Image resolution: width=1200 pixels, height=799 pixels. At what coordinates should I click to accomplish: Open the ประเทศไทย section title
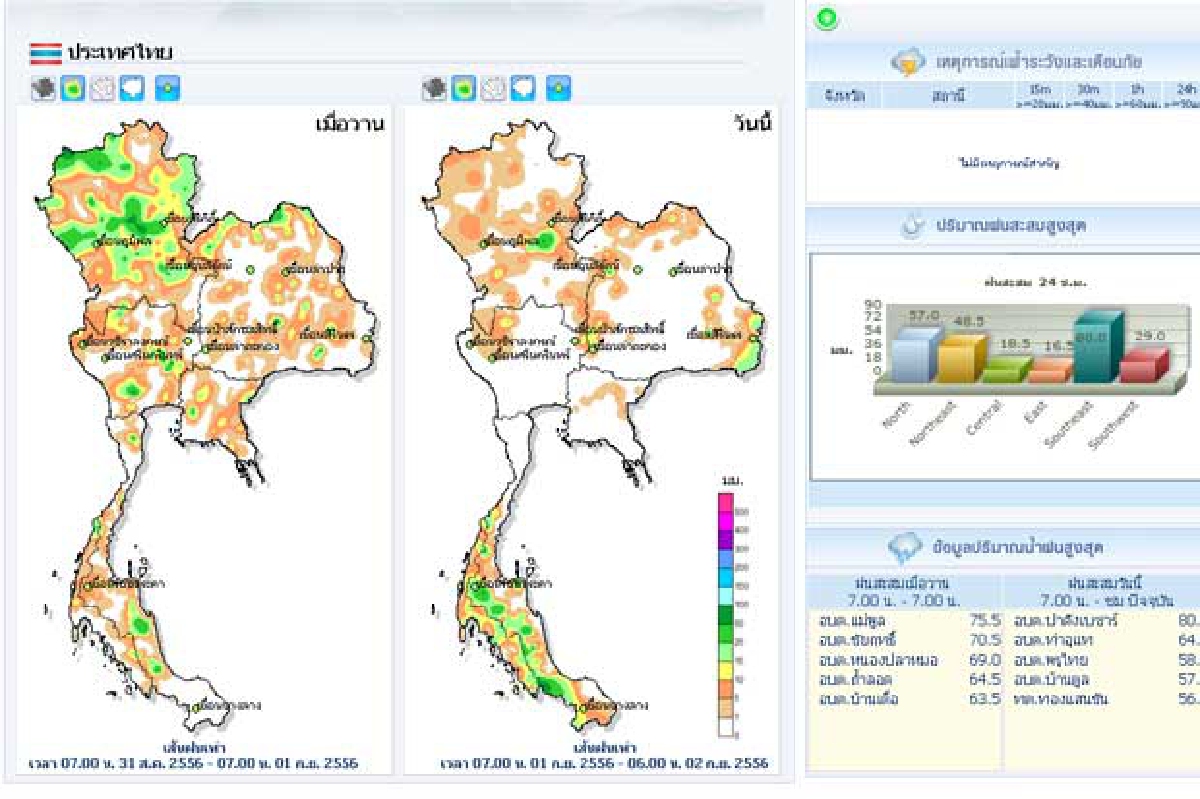click(119, 53)
